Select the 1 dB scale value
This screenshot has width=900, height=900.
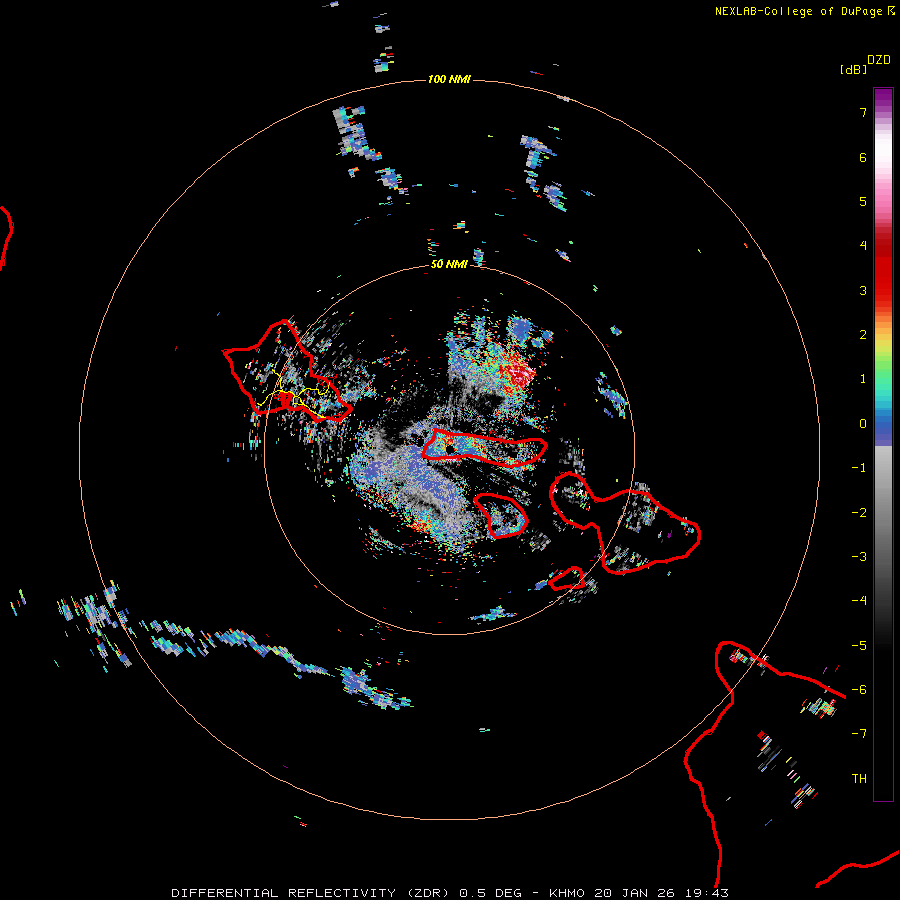click(863, 379)
